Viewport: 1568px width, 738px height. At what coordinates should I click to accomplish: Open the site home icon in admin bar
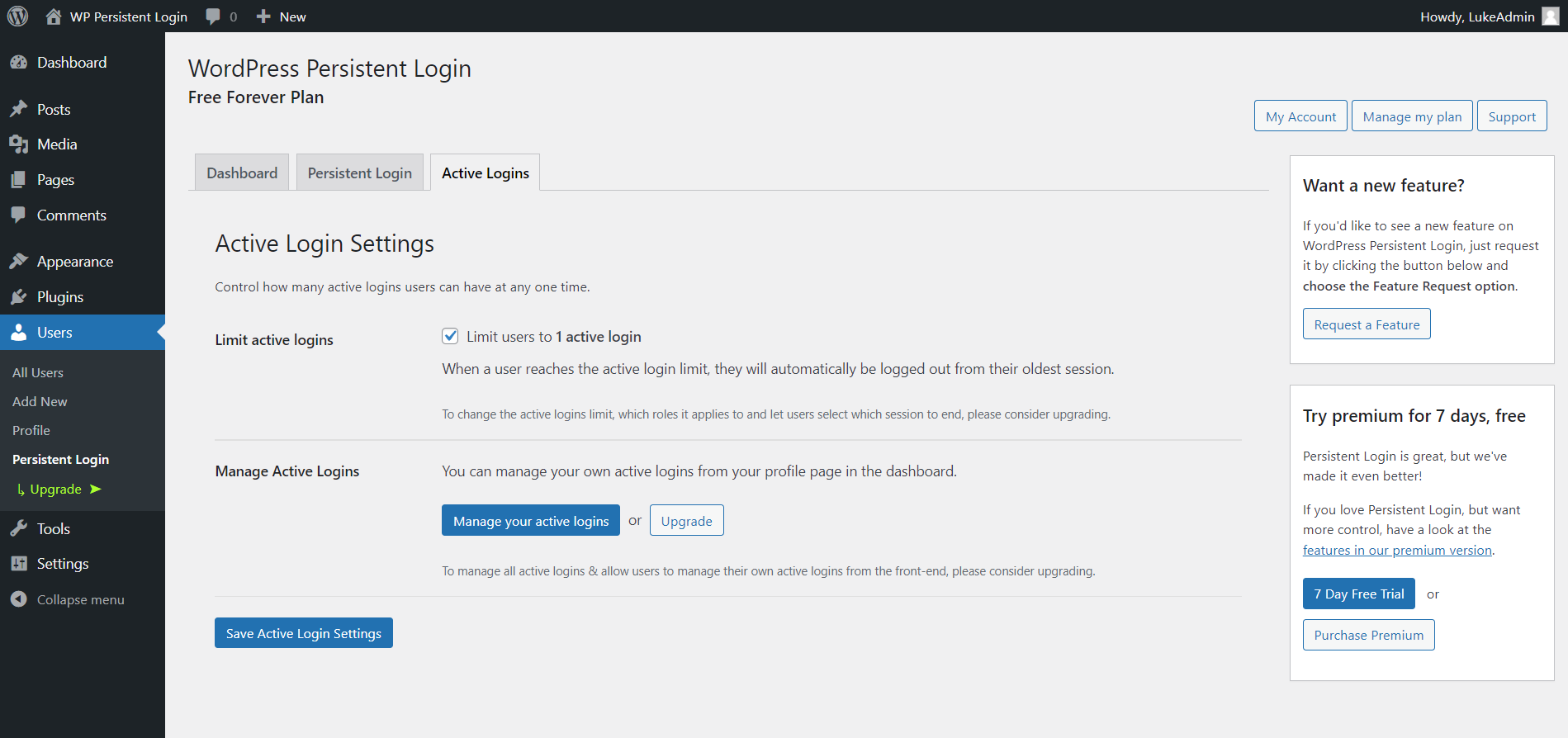54,17
